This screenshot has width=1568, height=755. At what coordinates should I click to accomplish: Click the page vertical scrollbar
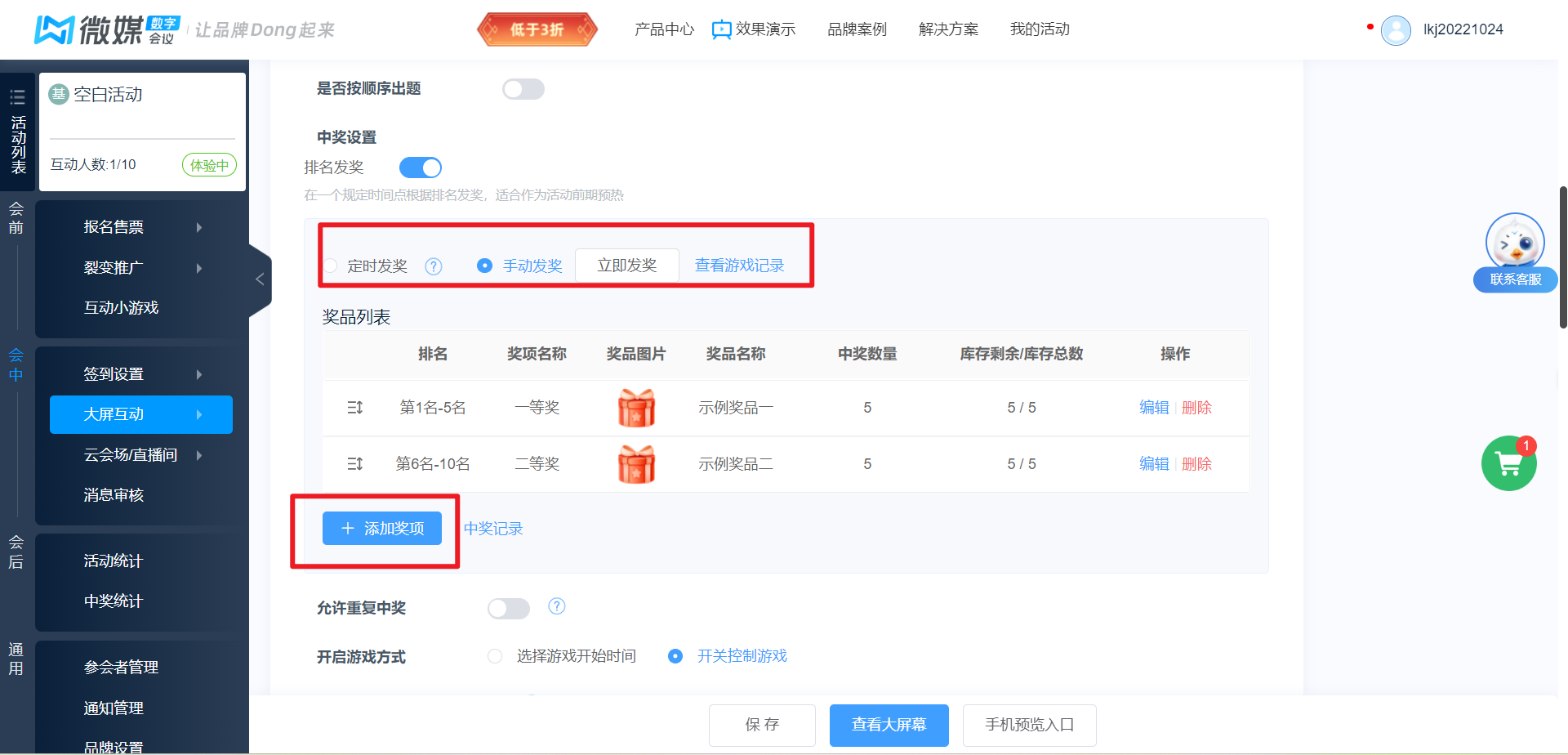[1563, 257]
